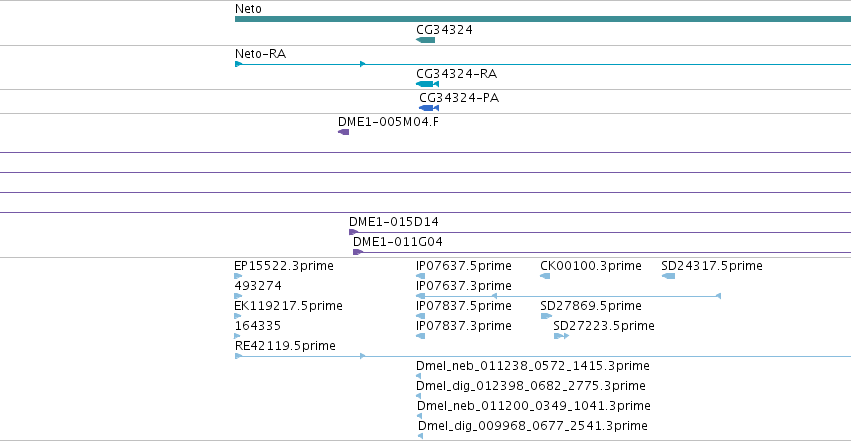Select the Neto gene bar
851x441 pixels.
click(x=543, y=19)
